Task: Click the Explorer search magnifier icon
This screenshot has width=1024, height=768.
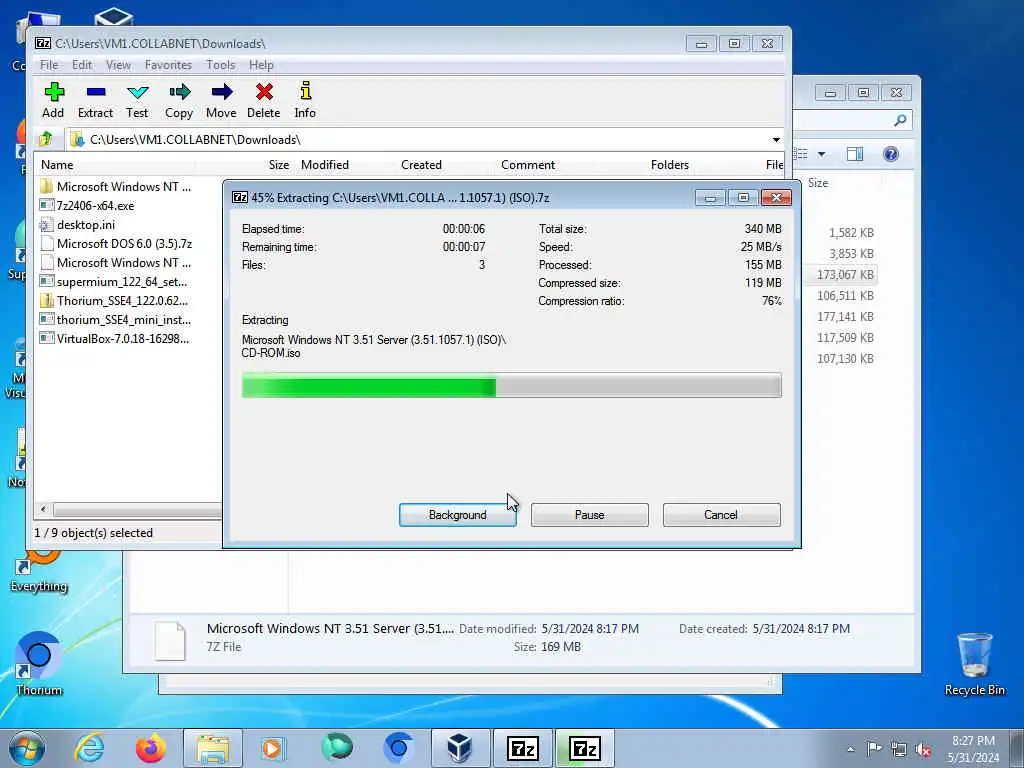Action: [900, 120]
